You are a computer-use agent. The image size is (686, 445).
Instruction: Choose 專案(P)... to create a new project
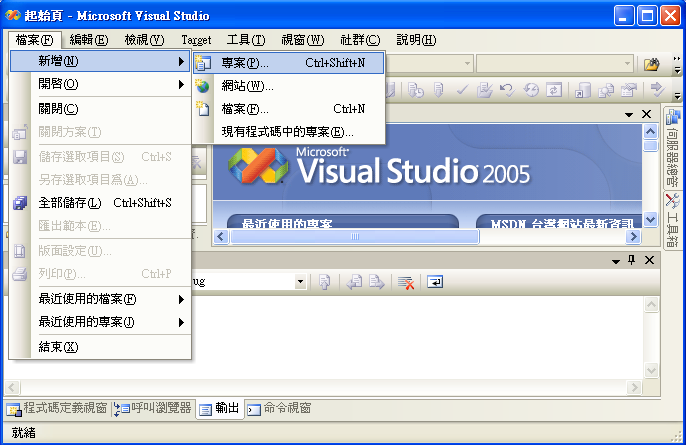[x=289, y=63]
